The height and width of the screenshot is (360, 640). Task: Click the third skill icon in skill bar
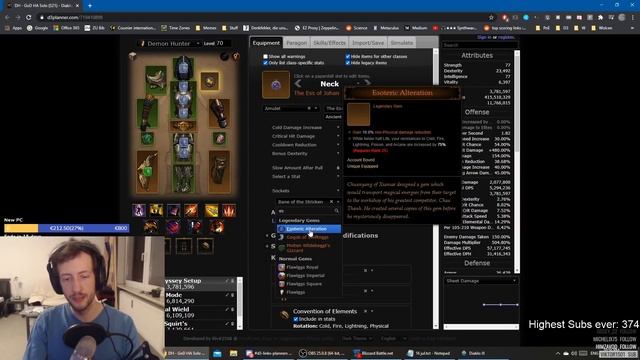173,210
